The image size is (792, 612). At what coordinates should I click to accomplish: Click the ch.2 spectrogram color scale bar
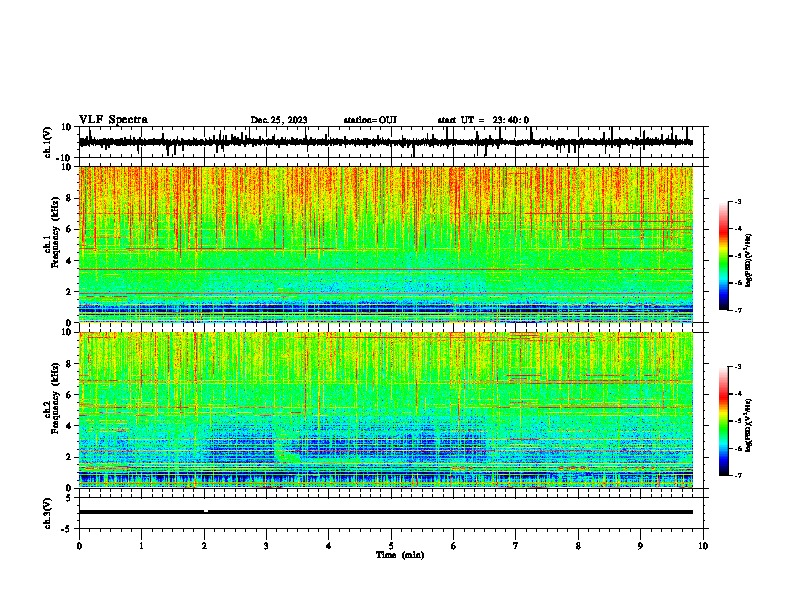coord(723,421)
